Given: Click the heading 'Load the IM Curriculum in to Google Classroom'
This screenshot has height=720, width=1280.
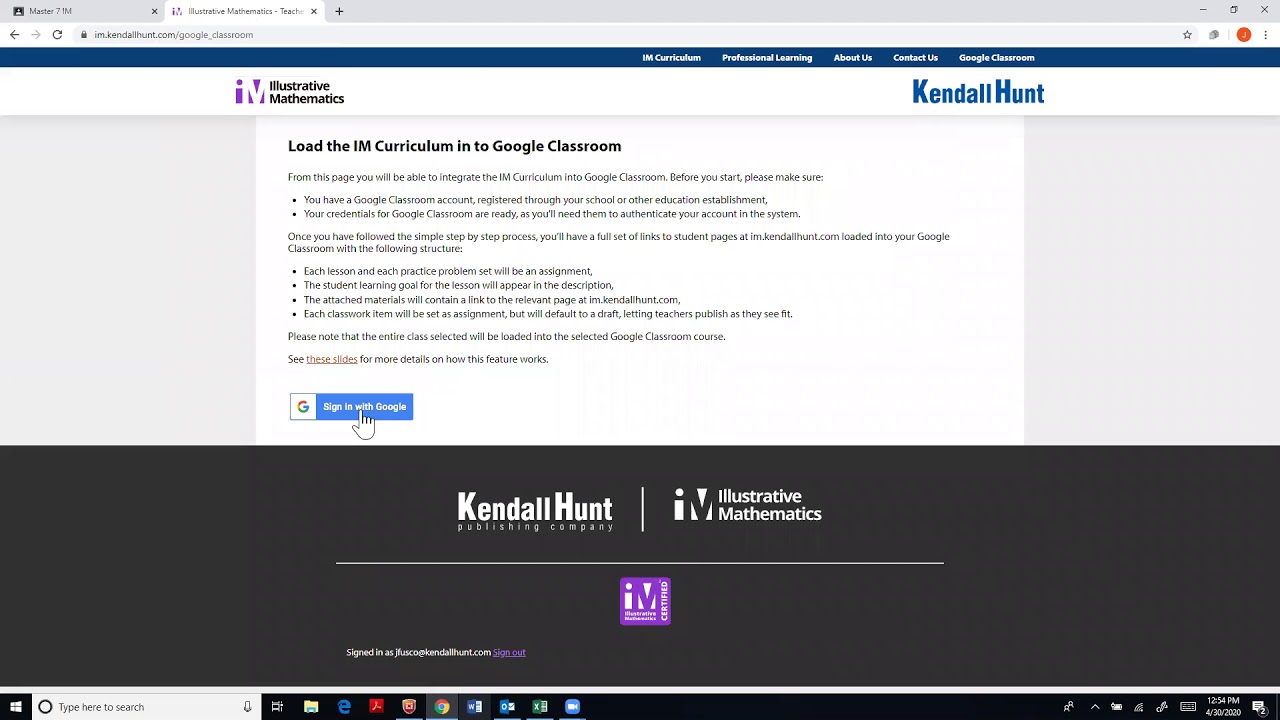Looking at the screenshot, I should 454,146.
